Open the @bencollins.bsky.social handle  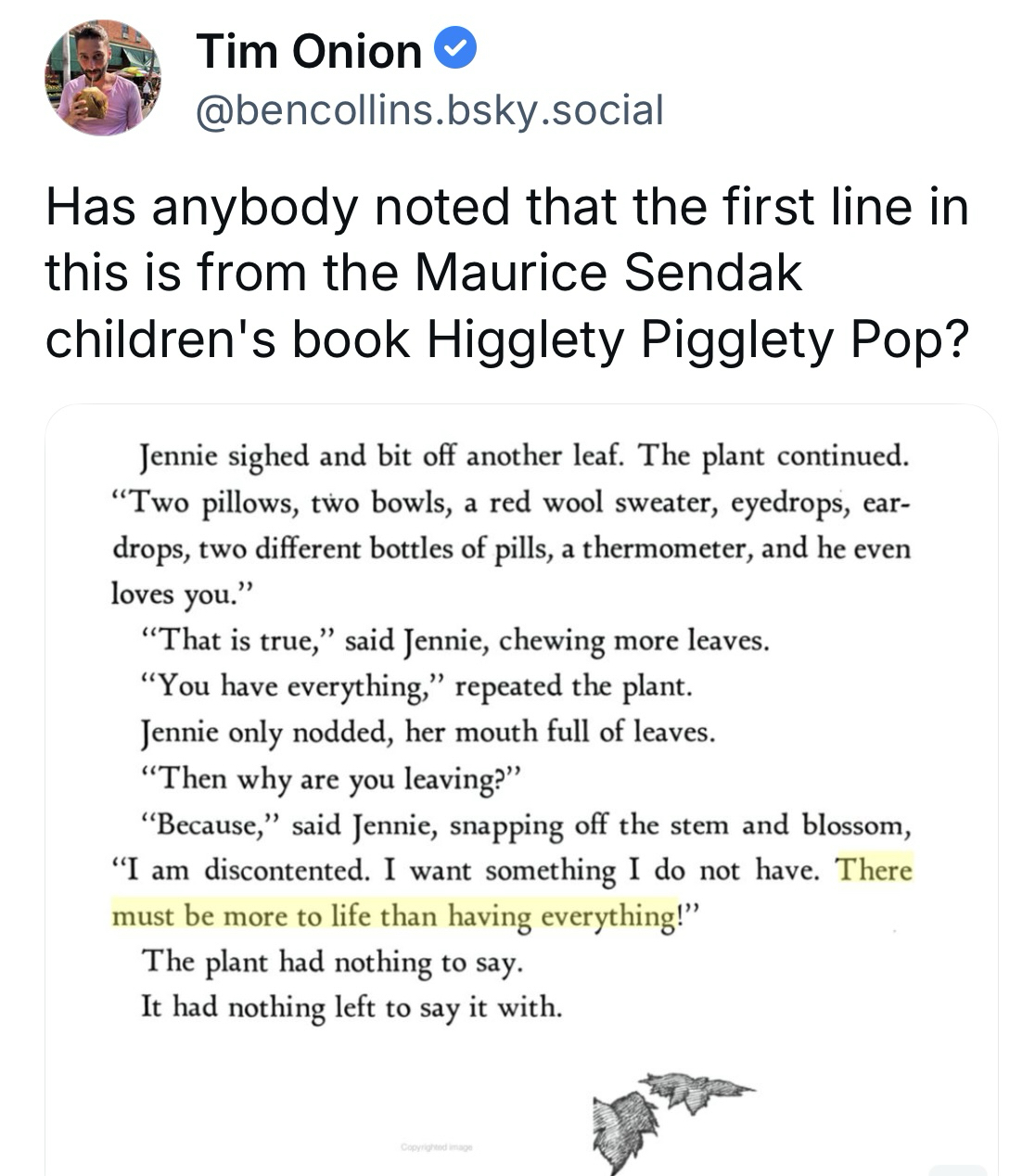click(x=429, y=110)
